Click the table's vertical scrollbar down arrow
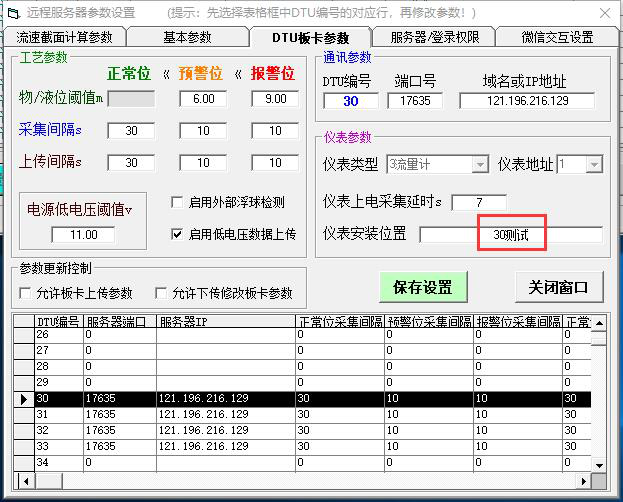This screenshot has height=502, width=623. (x=598, y=465)
